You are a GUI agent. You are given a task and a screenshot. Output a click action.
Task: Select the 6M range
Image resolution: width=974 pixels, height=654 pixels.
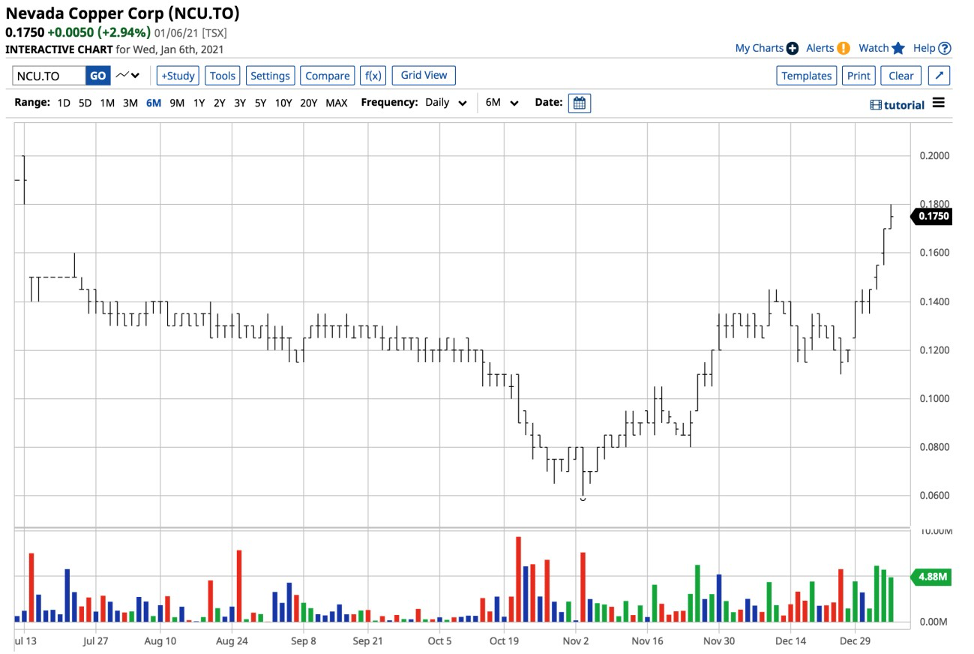click(153, 103)
